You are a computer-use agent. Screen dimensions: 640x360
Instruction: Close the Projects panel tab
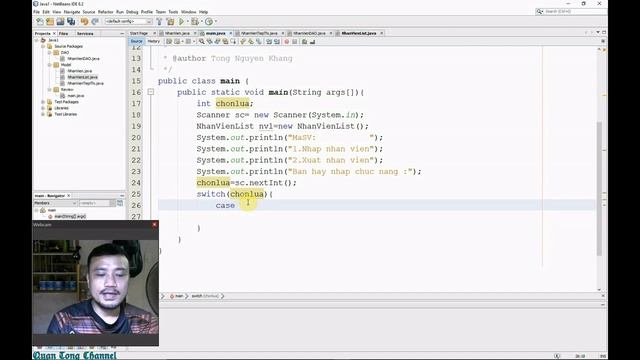(54, 33)
